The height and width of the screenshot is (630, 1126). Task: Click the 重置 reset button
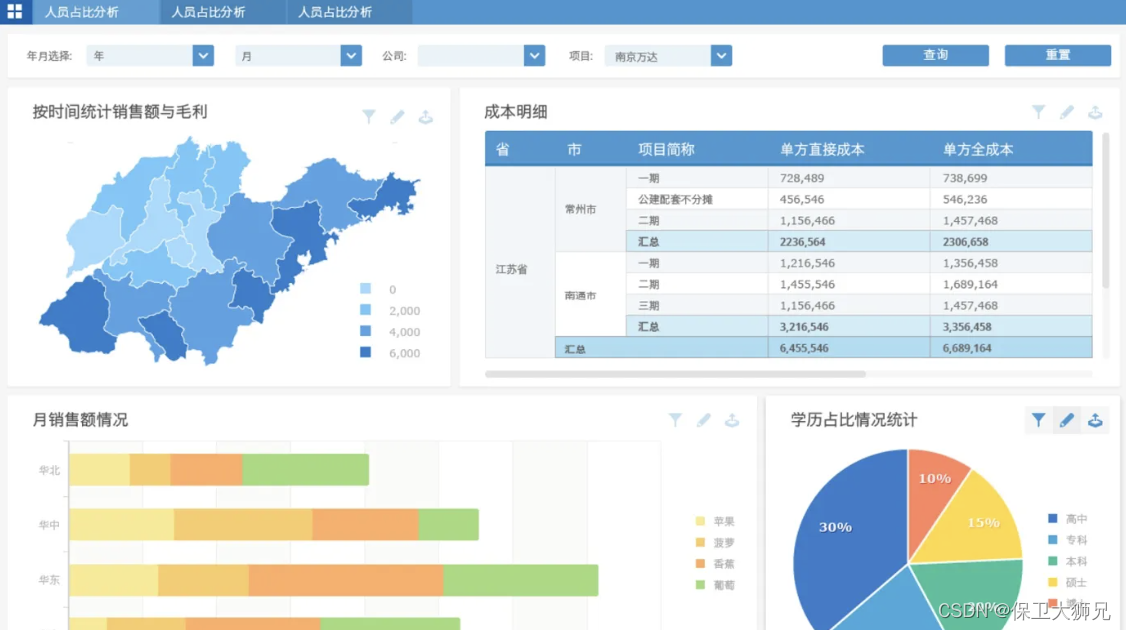click(x=1057, y=55)
